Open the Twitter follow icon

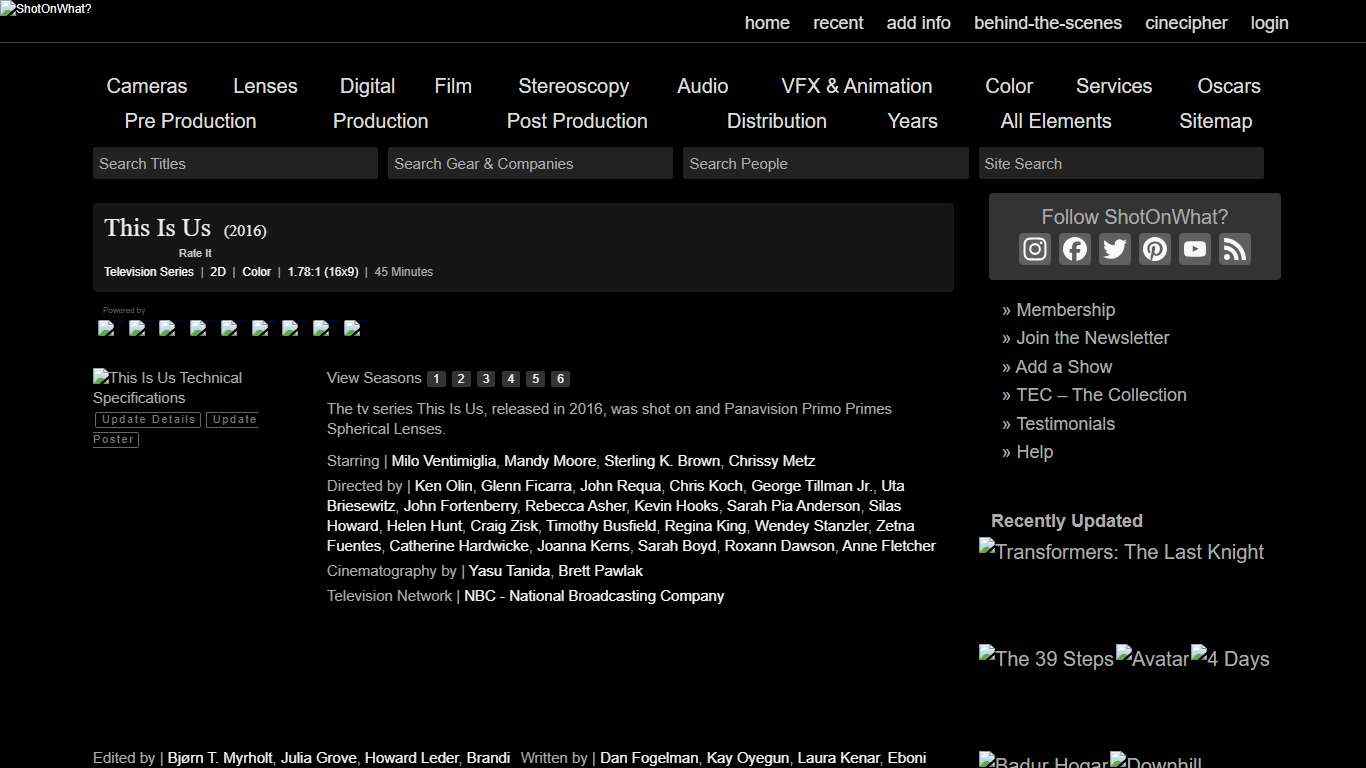[x=1114, y=249]
